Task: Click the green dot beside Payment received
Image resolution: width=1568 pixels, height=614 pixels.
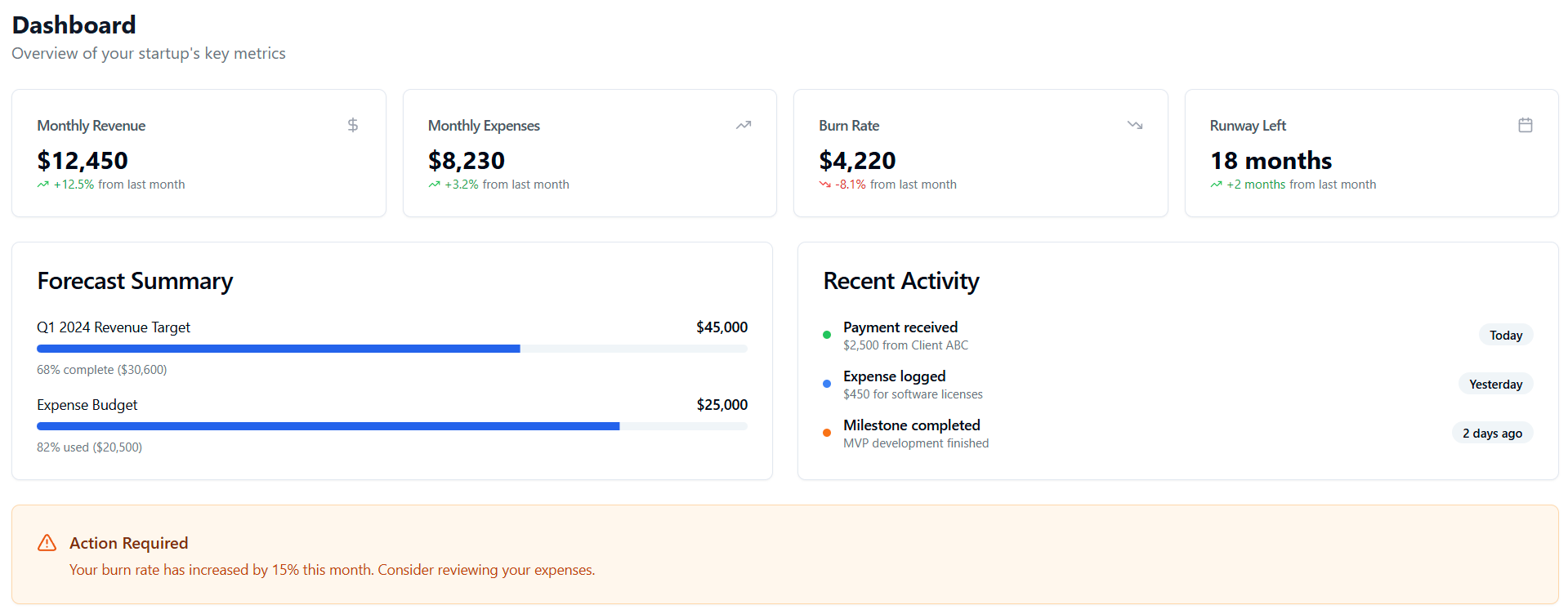Action: (827, 335)
